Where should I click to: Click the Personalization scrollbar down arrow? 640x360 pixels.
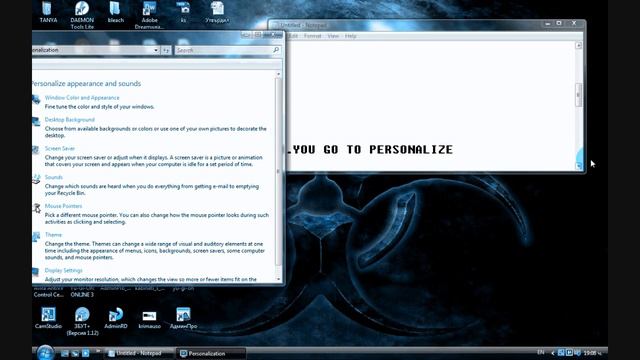[x=279, y=279]
